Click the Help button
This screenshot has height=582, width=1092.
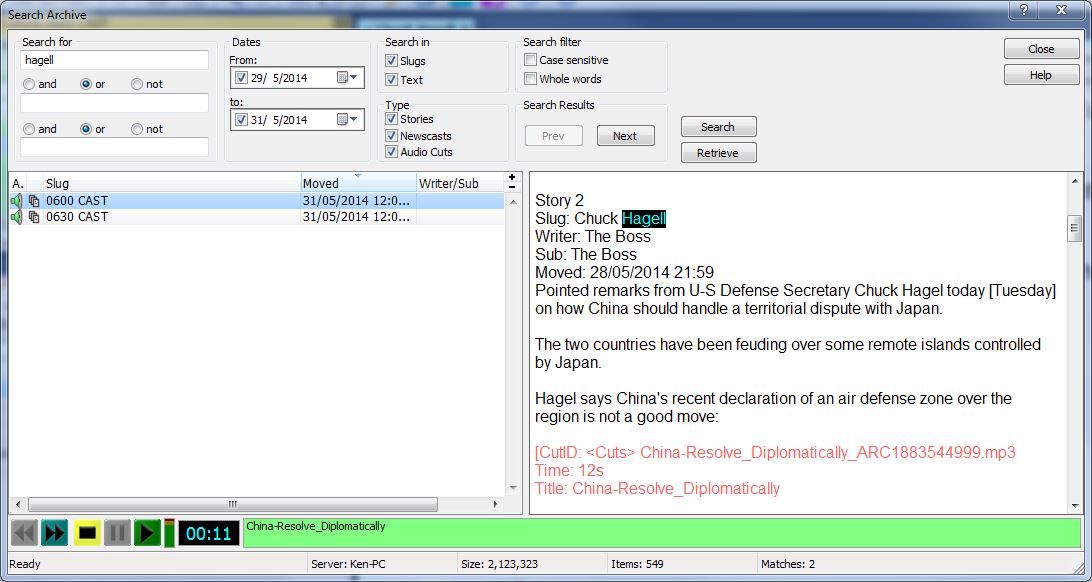(x=1041, y=75)
